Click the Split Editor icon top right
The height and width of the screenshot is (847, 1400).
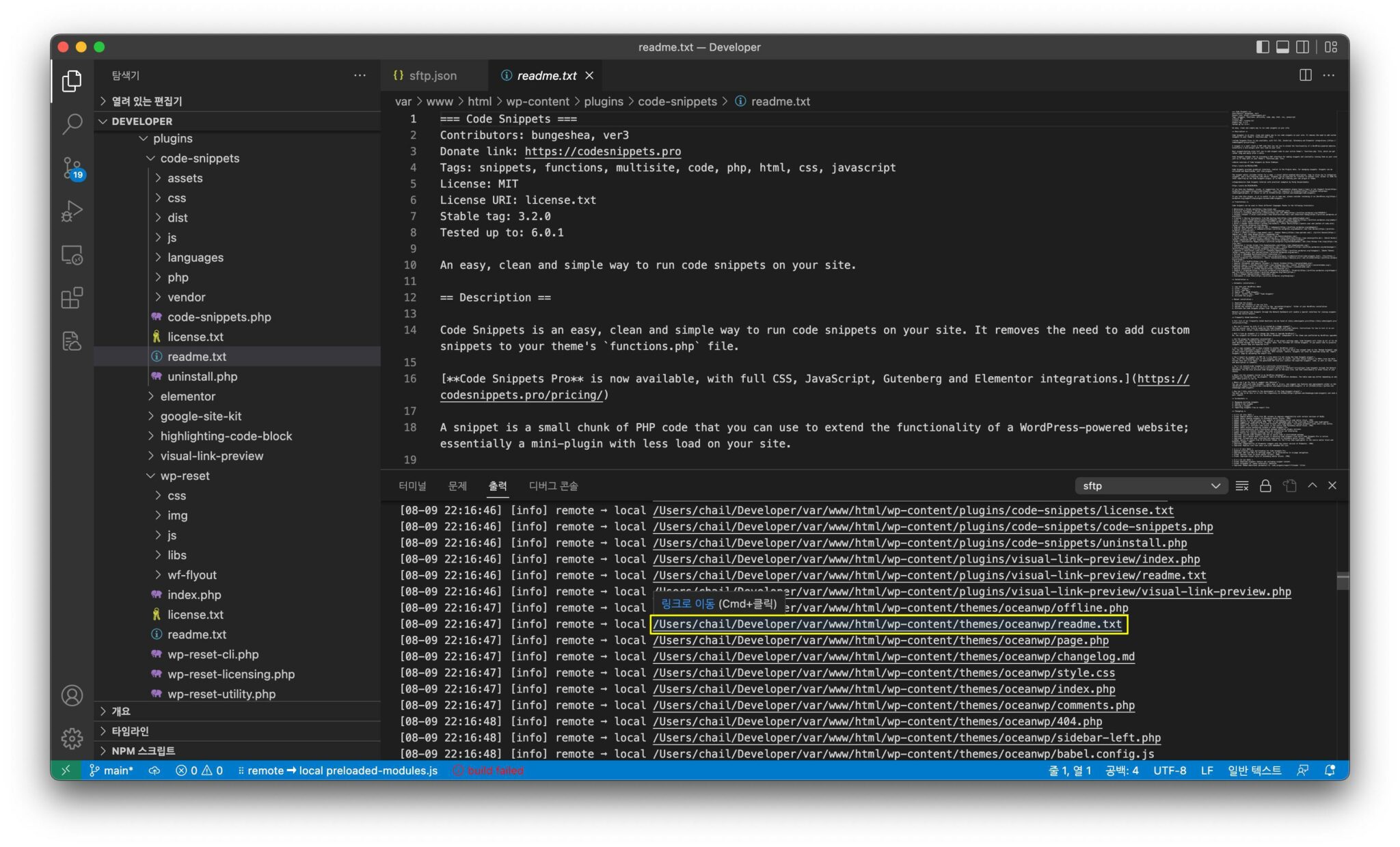pyautogui.click(x=1306, y=75)
